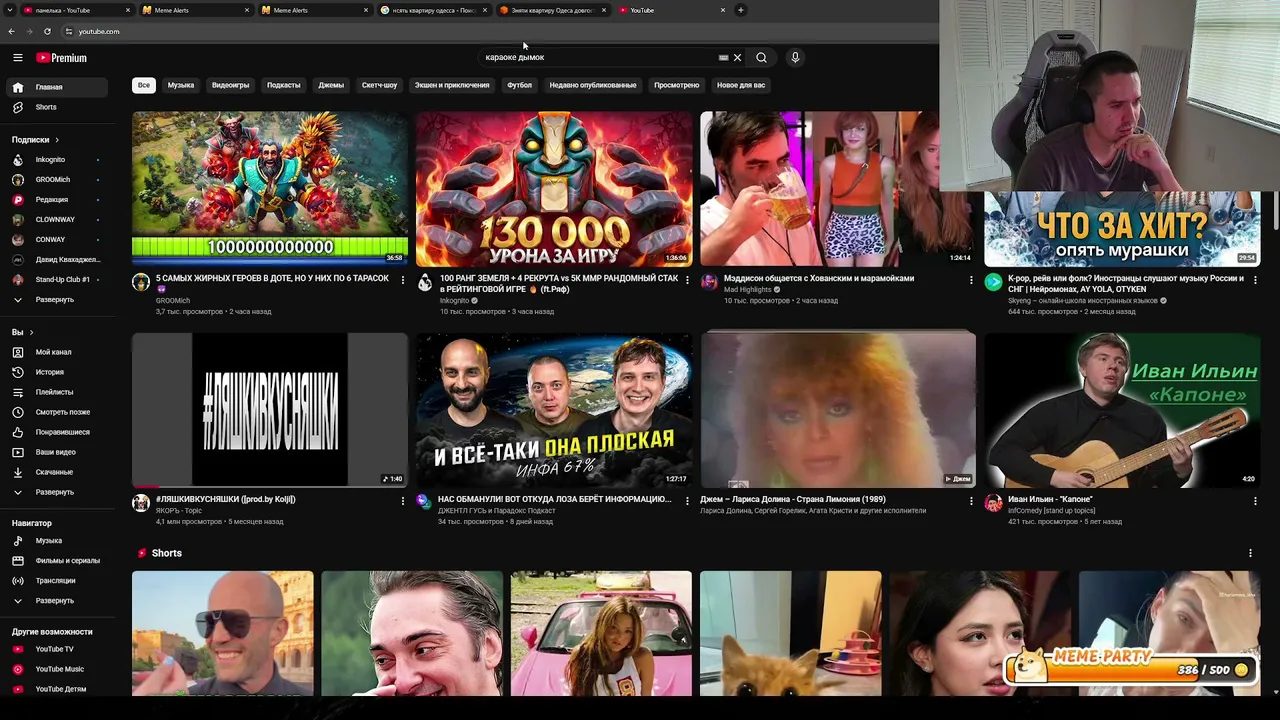
Task: Open options menu for the 5 САМЫХ ЖИРНЫХ ГЕРОЕВ video
Action: 403,280
